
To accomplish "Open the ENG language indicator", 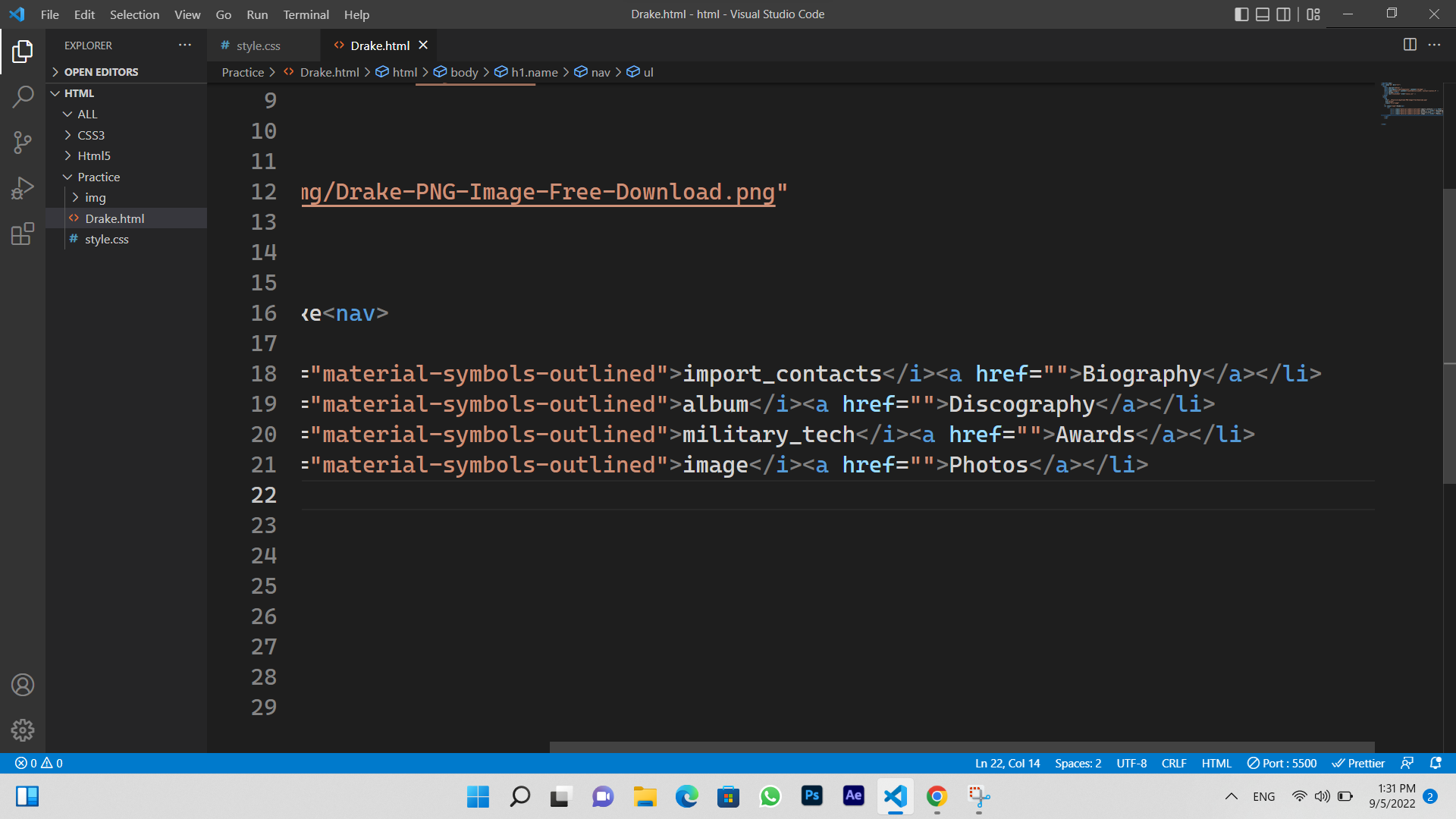I will pyautogui.click(x=1263, y=796).
